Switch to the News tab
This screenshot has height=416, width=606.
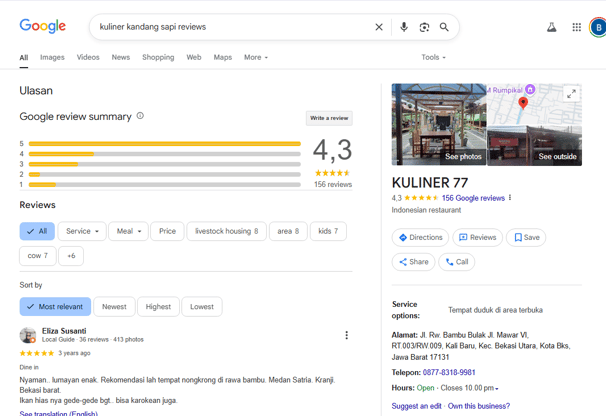tap(121, 57)
